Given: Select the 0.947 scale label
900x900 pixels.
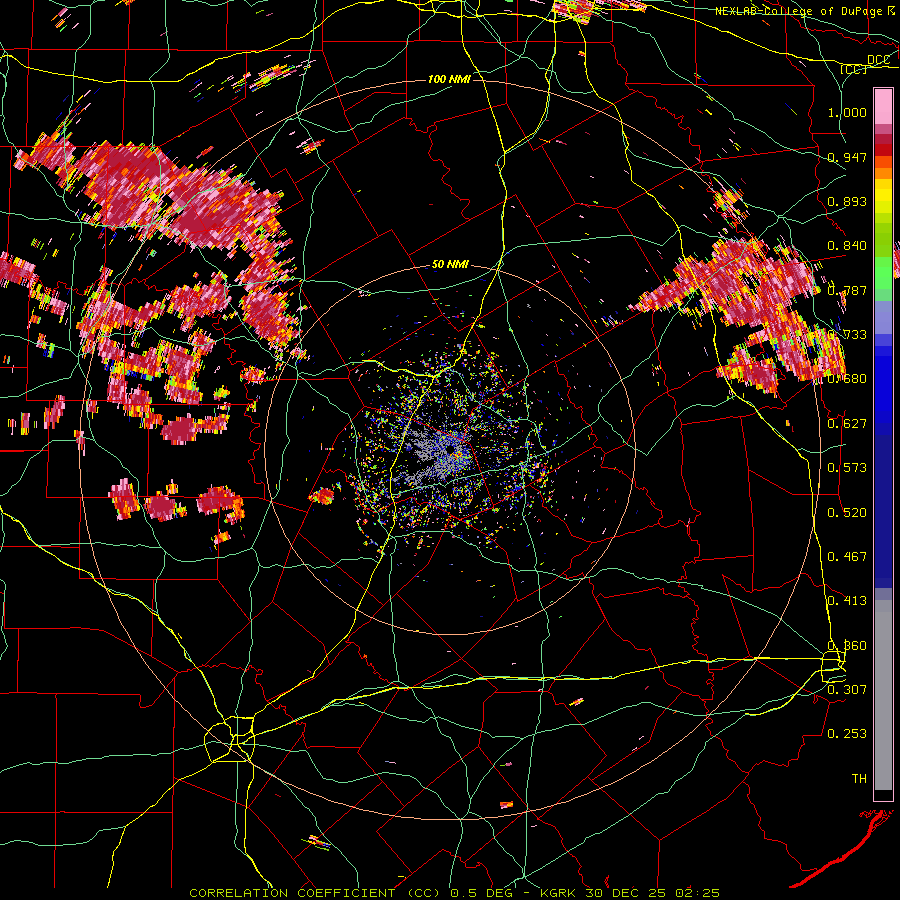Looking at the screenshot, I should coord(847,157).
